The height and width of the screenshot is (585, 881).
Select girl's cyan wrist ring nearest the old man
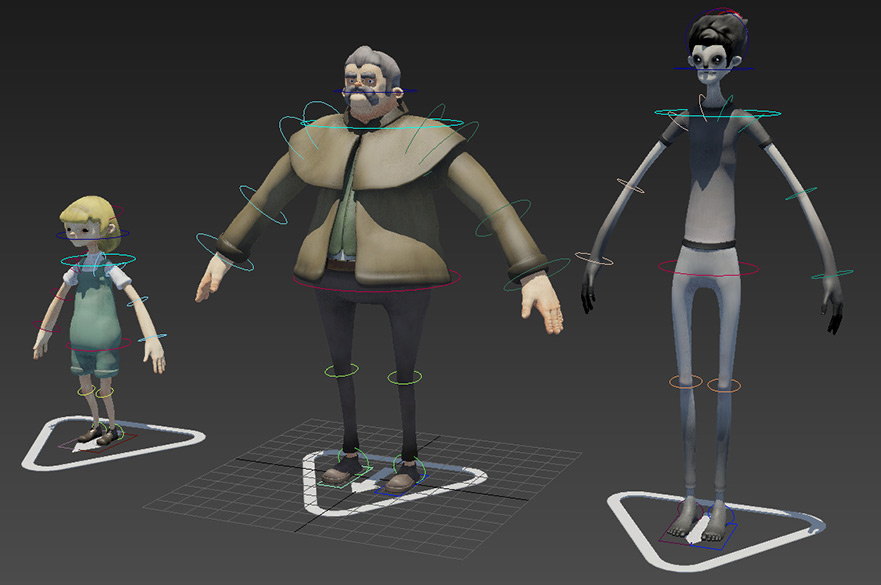152,338
